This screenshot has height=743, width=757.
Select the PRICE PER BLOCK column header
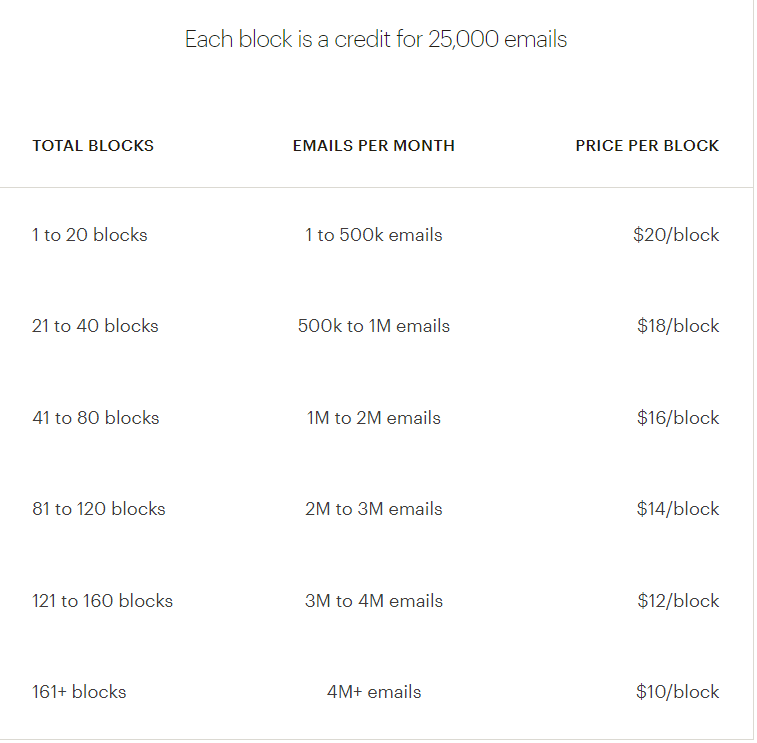click(x=647, y=146)
